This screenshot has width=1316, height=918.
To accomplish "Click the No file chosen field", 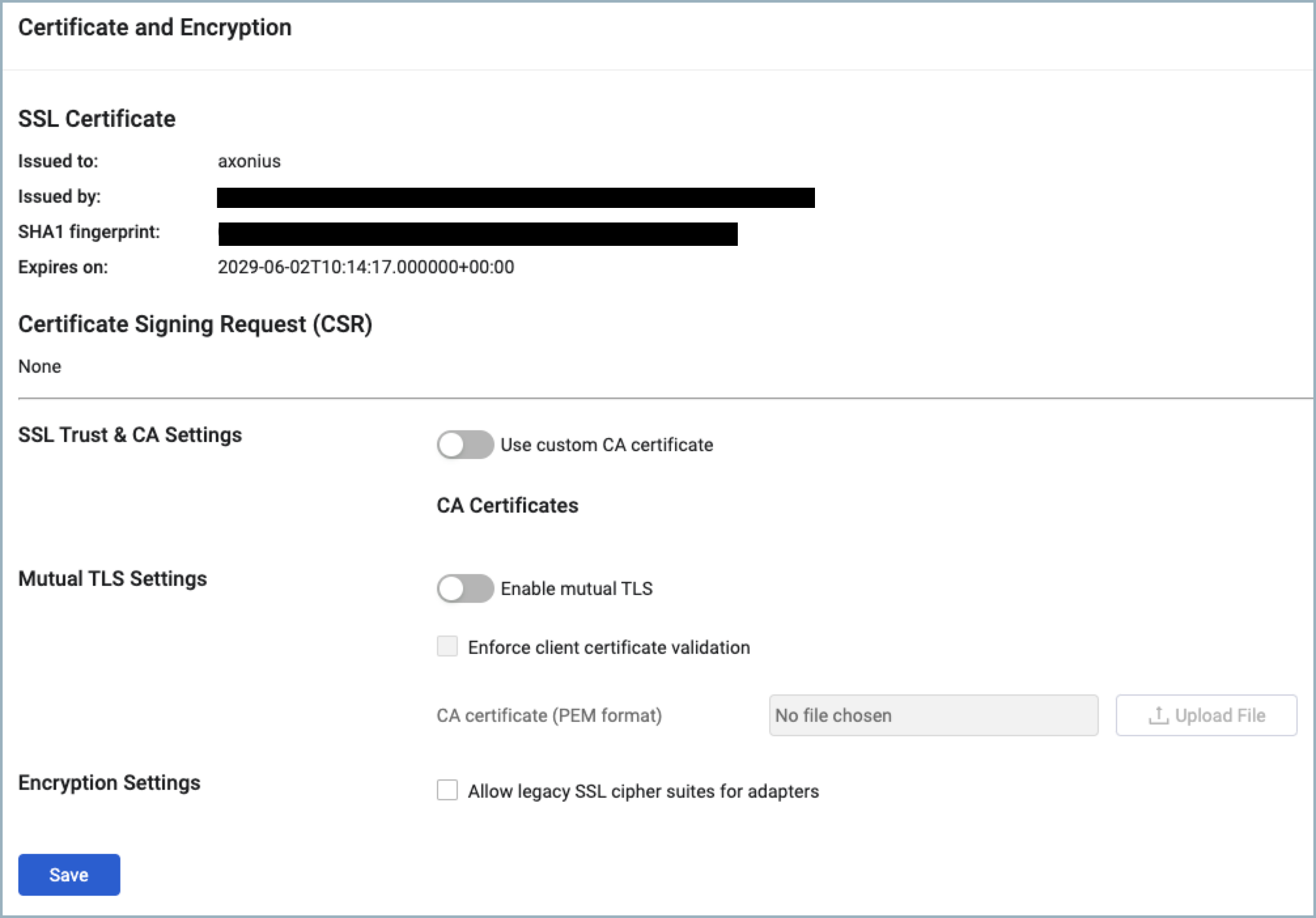I will (x=933, y=715).
